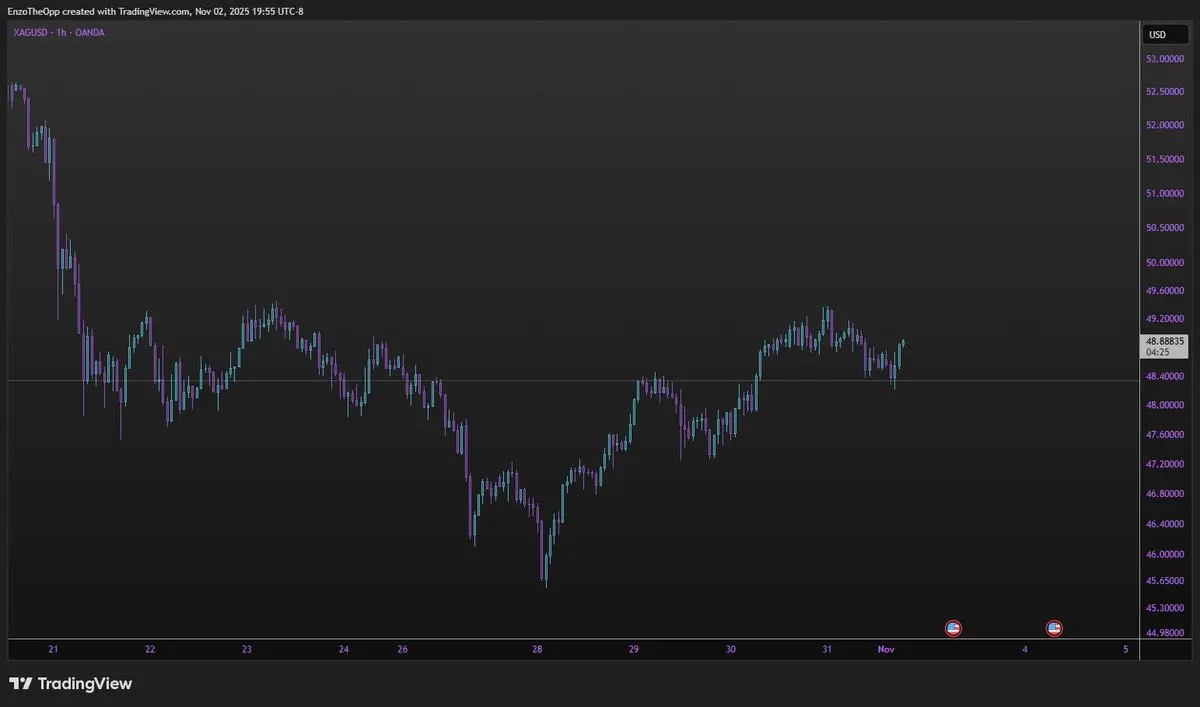The height and width of the screenshot is (707, 1200).
Task: Select the date label 31 on time axis
Action: (x=827, y=650)
